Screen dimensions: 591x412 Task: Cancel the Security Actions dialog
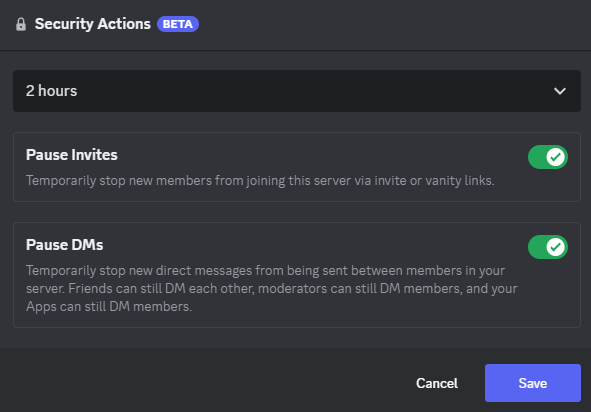tap(437, 383)
